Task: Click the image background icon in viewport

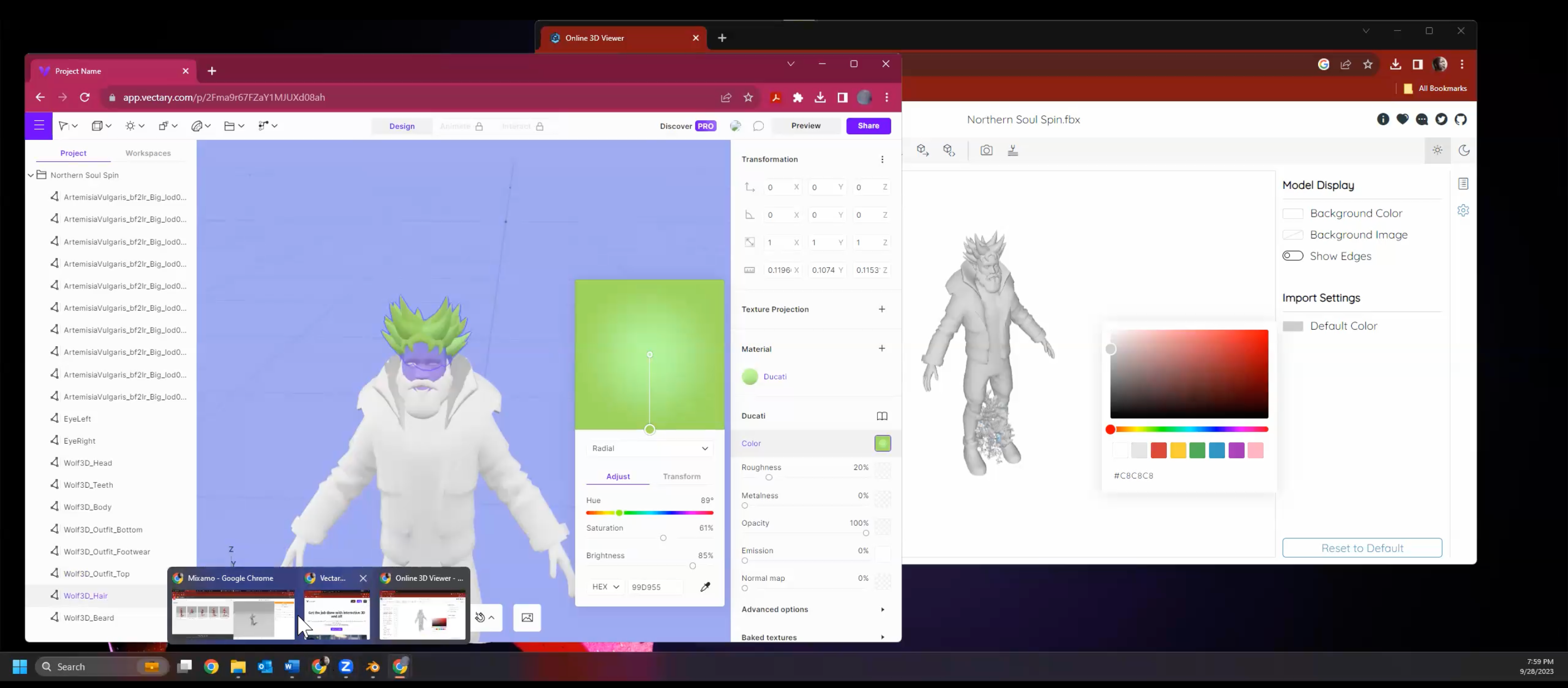Action: 527,617
